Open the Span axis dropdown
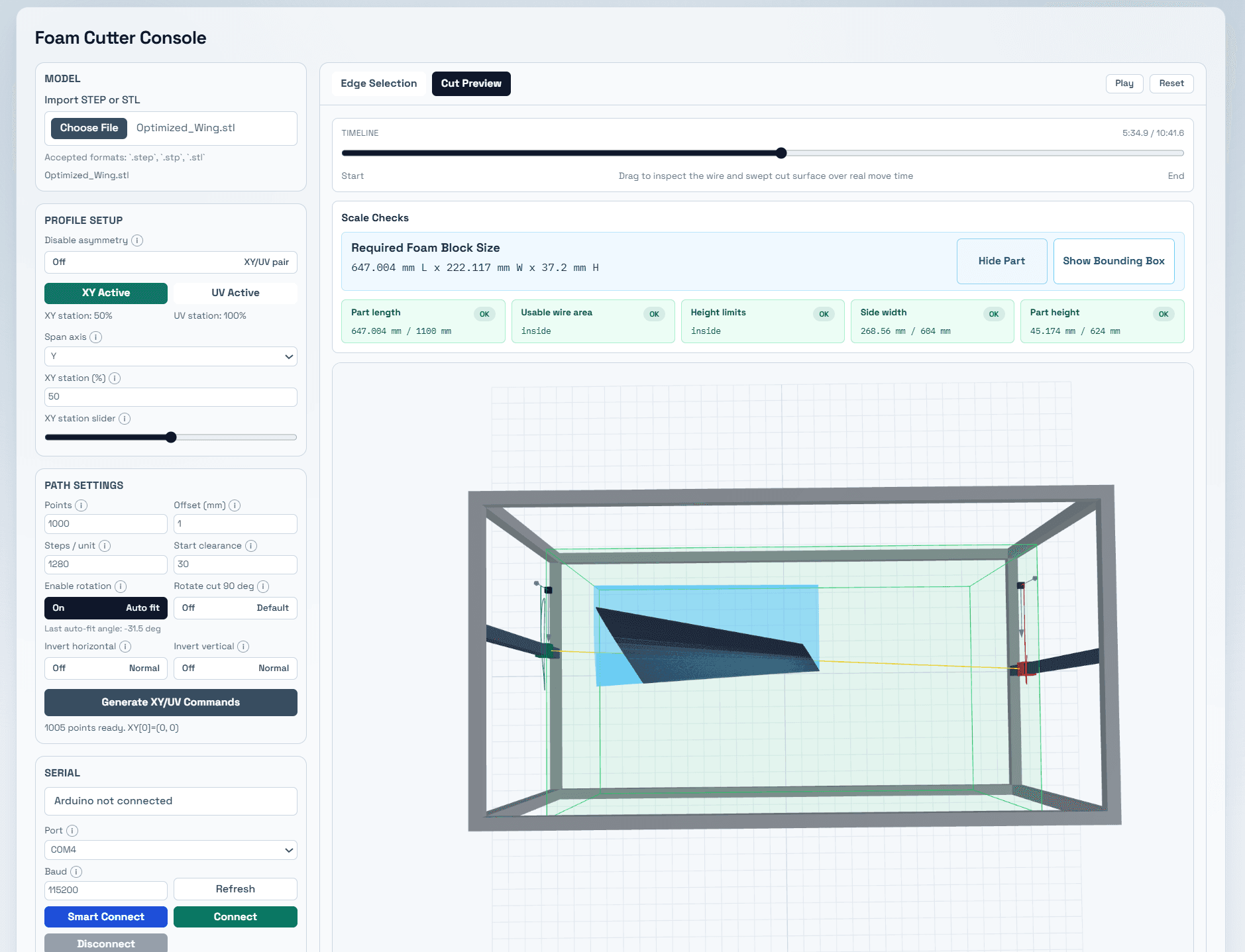The height and width of the screenshot is (952, 1245). pyautogui.click(x=170, y=356)
